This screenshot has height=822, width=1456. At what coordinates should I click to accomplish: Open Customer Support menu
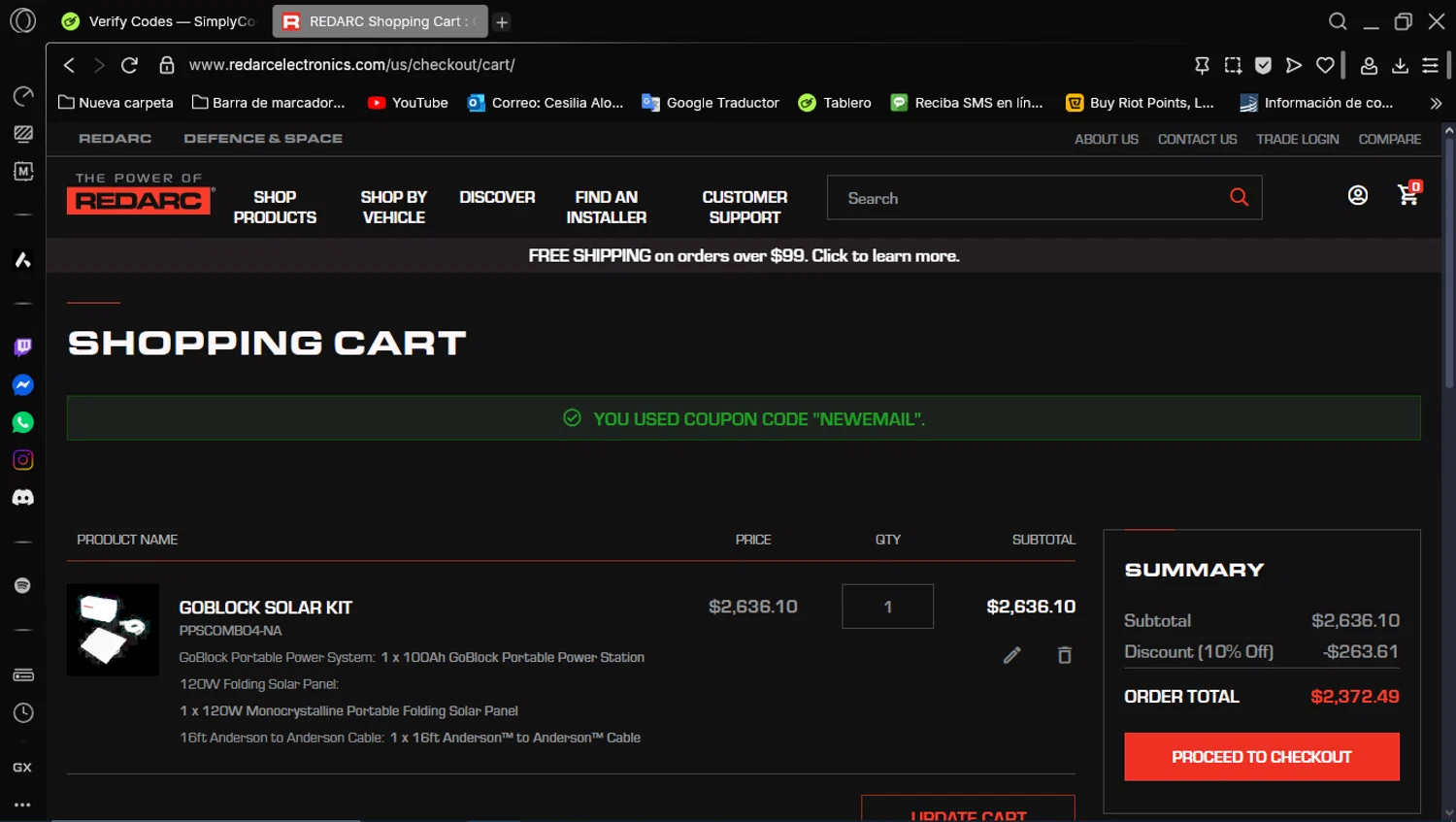(745, 207)
